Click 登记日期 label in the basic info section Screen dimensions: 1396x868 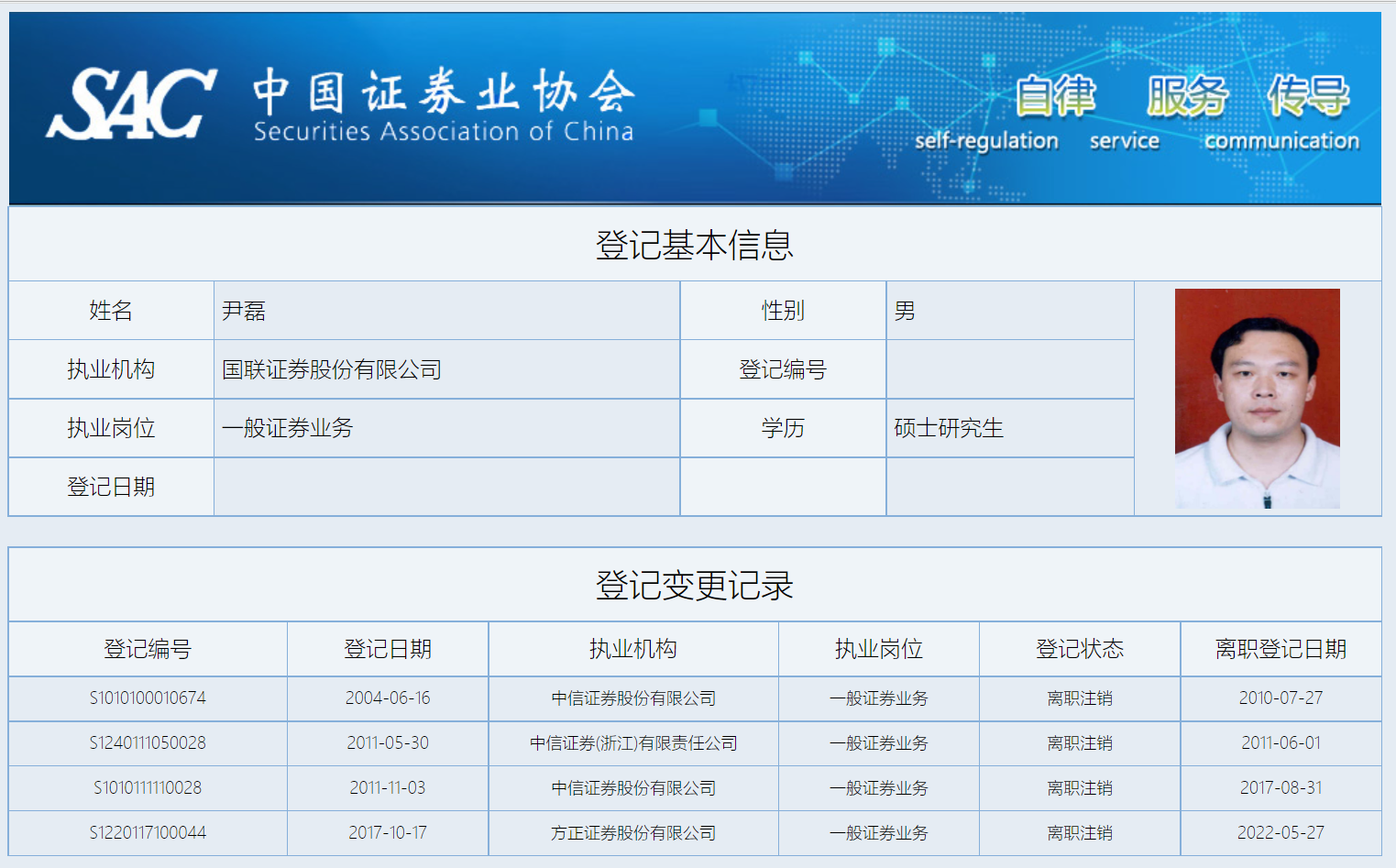coord(111,487)
